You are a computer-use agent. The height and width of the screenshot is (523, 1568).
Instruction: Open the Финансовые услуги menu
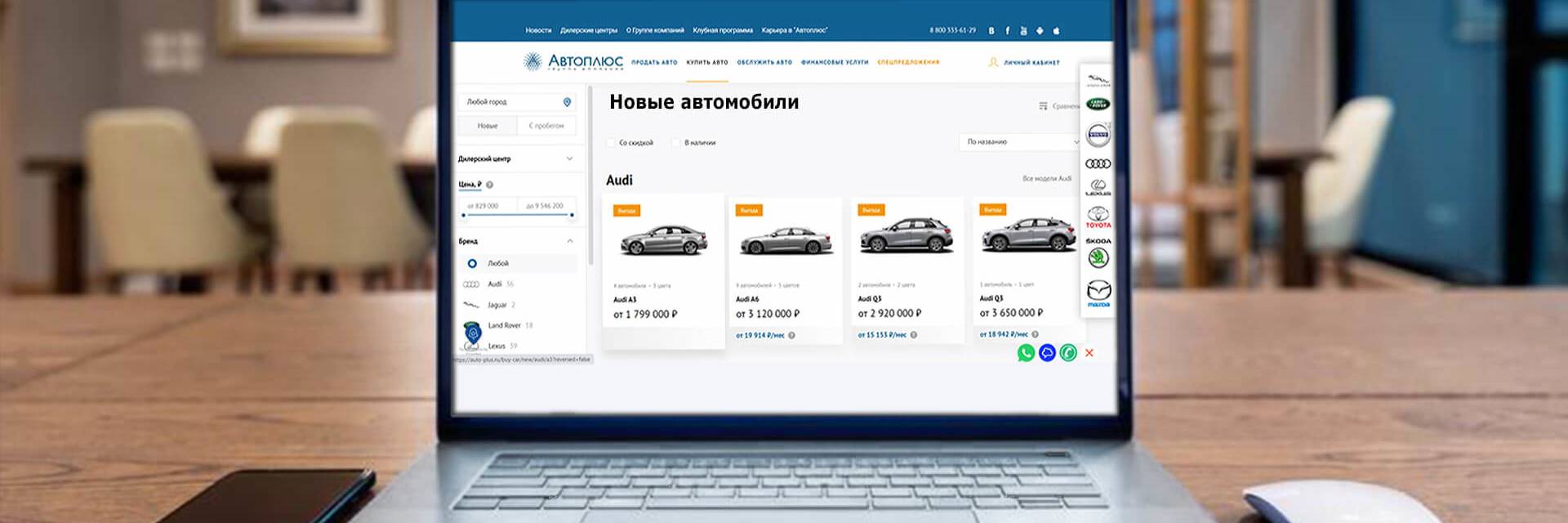[835, 62]
